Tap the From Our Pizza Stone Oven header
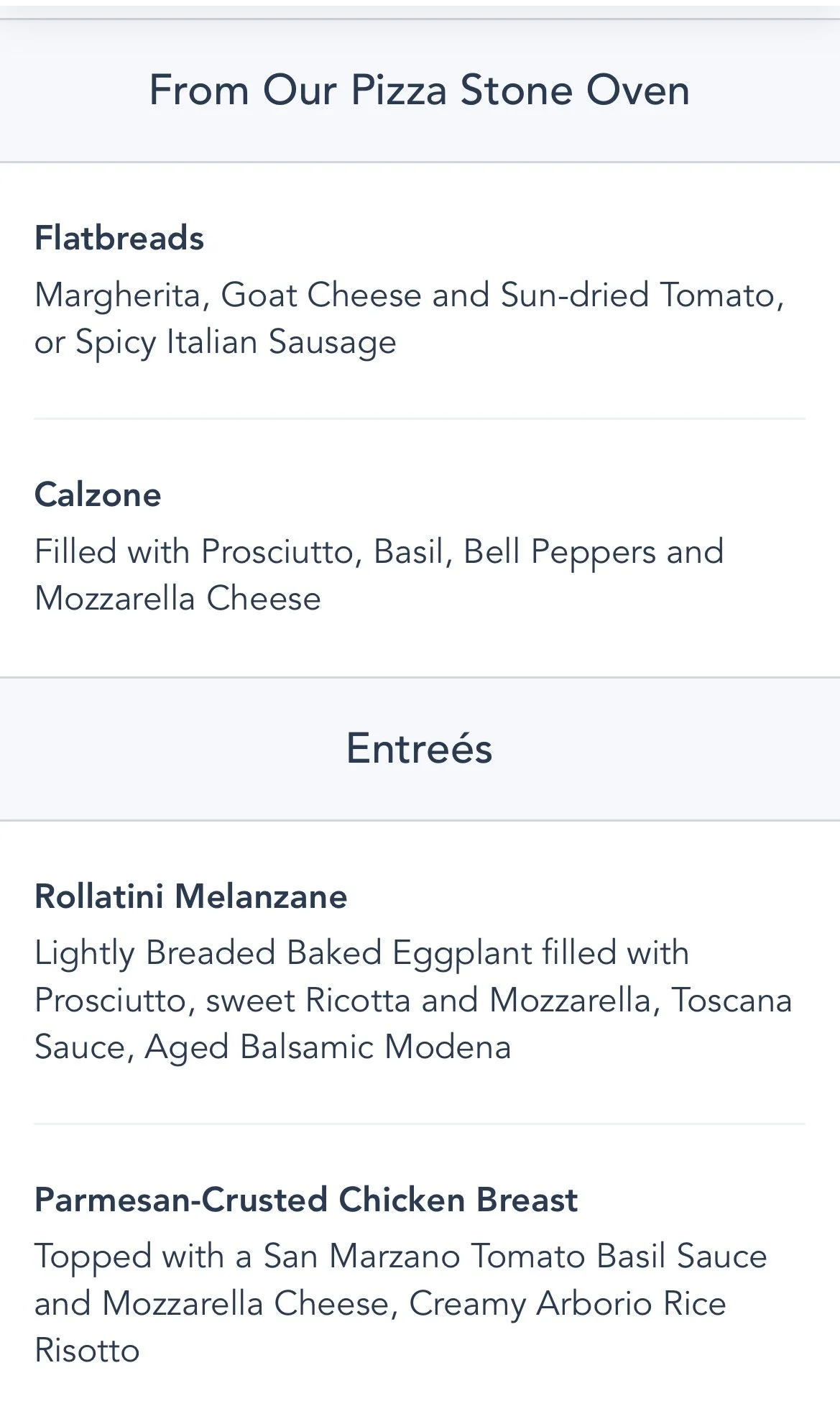The image size is (840, 1419). click(x=419, y=91)
